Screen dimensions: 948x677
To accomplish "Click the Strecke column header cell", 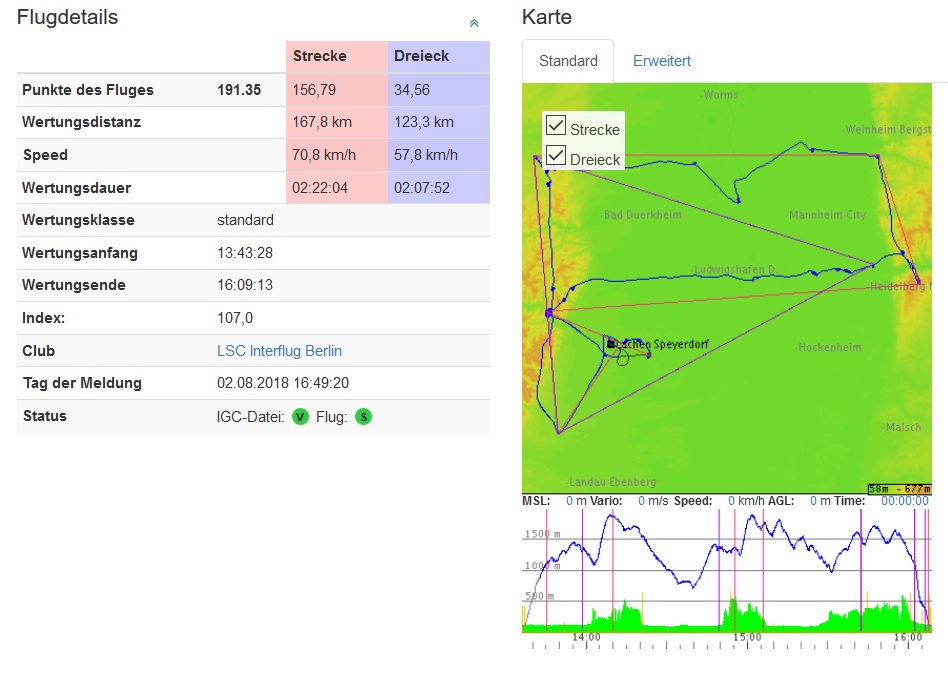I will (x=336, y=56).
